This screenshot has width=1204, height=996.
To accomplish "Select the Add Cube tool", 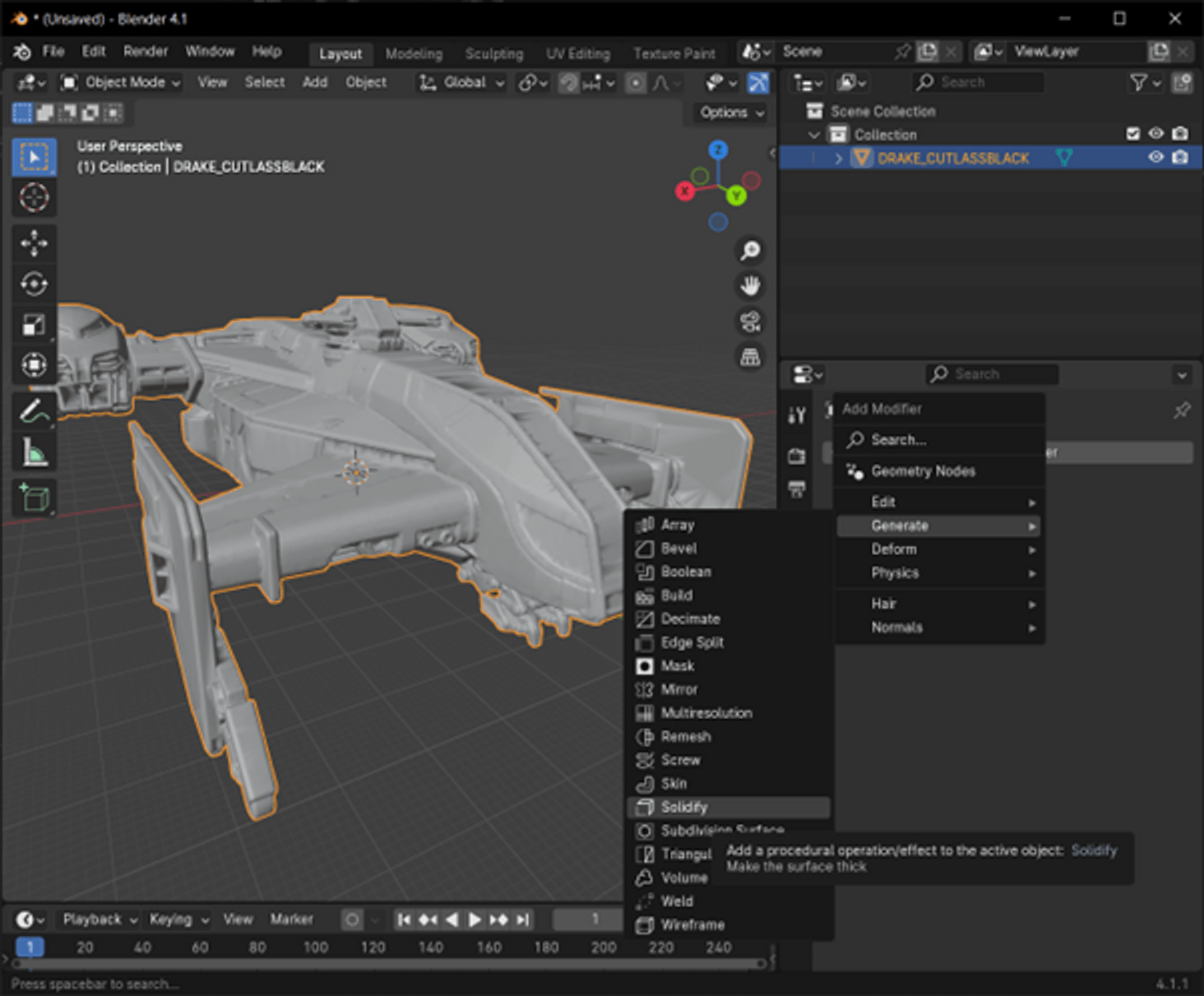I will (x=34, y=498).
